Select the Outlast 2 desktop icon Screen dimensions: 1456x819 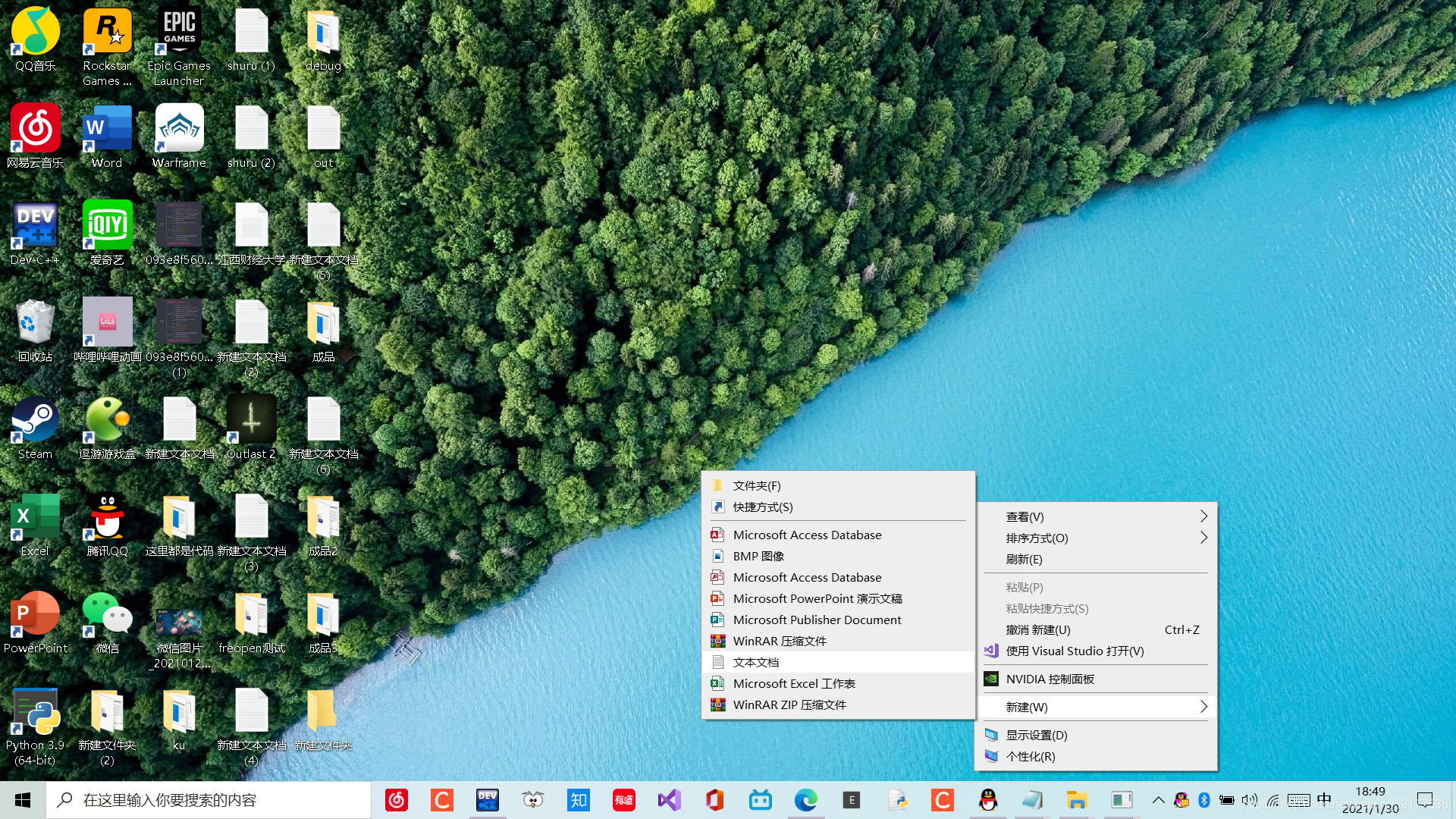point(251,420)
